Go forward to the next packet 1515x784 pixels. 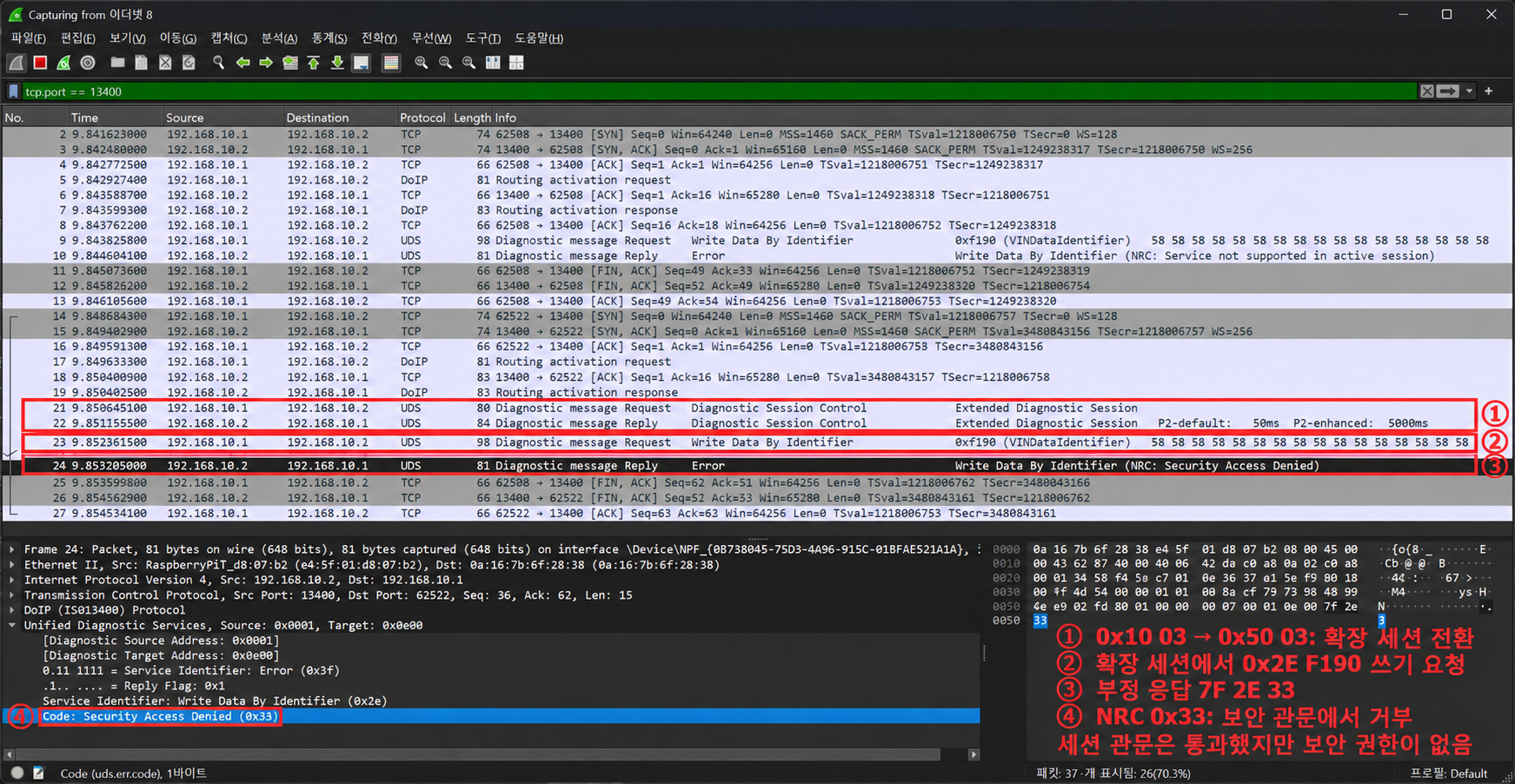tap(266, 63)
